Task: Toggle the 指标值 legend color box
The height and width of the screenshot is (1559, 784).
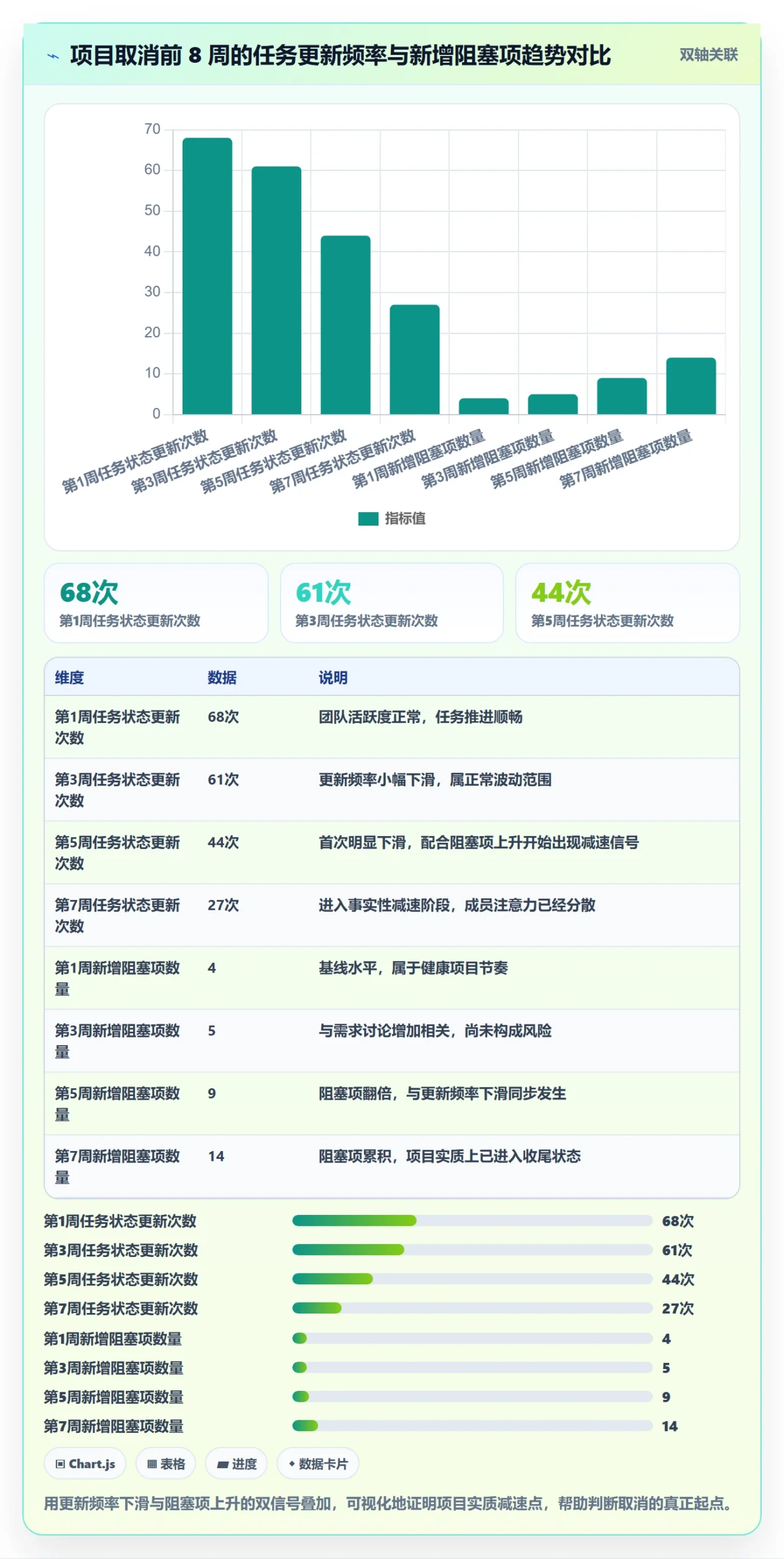Action: tap(368, 518)
